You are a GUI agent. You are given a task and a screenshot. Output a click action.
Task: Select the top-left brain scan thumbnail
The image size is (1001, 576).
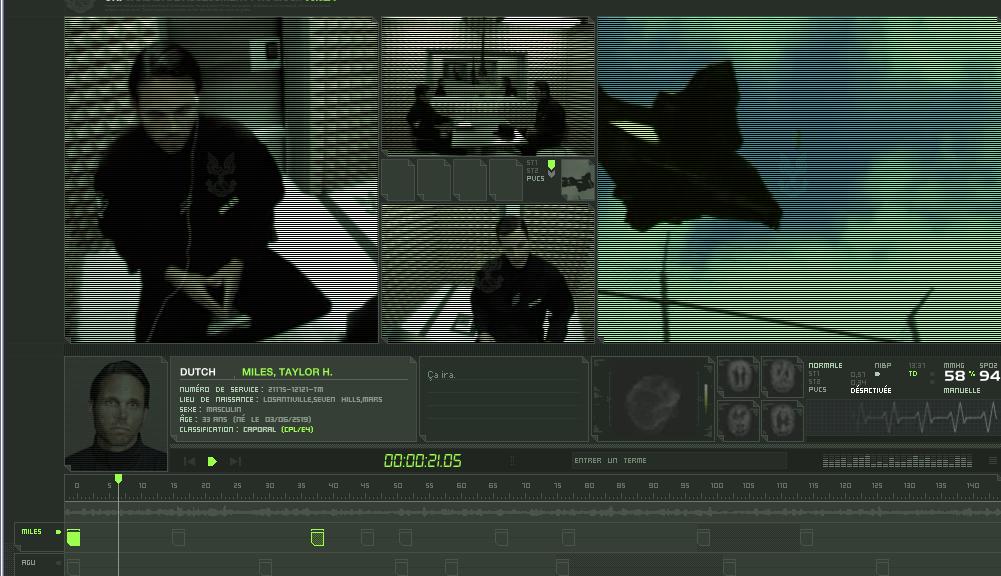(738, 377)
